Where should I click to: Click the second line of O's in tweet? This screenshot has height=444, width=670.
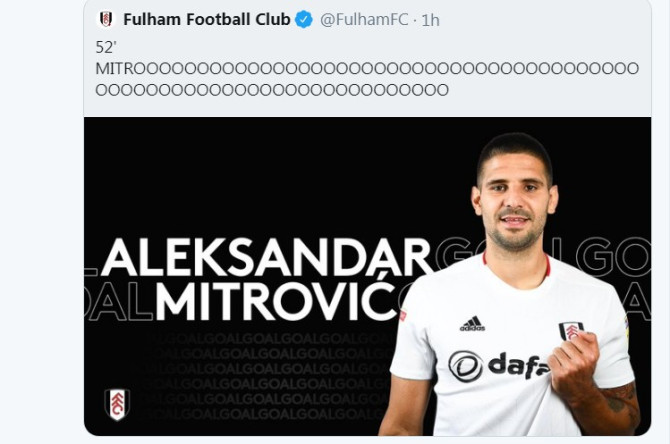(x=272, y=90)
